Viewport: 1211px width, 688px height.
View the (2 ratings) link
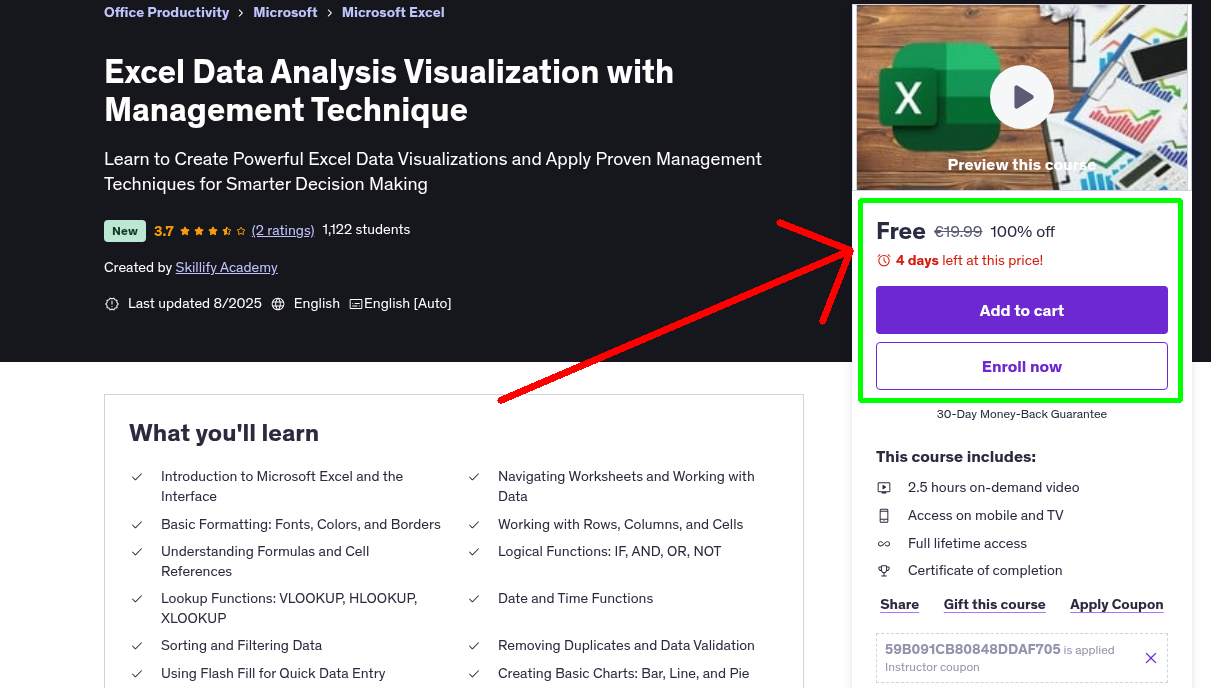pos(283,230)
